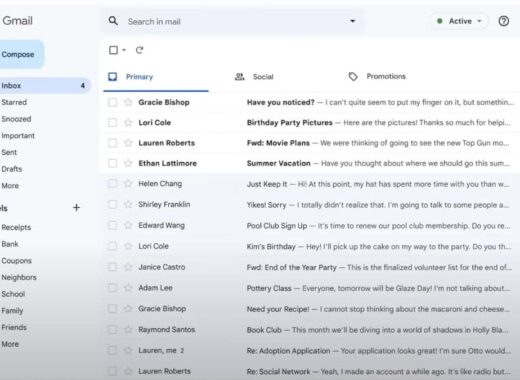Check the Fwd: Movie Plans checkbox
The image size is (520, 380).
pos(113,143)
